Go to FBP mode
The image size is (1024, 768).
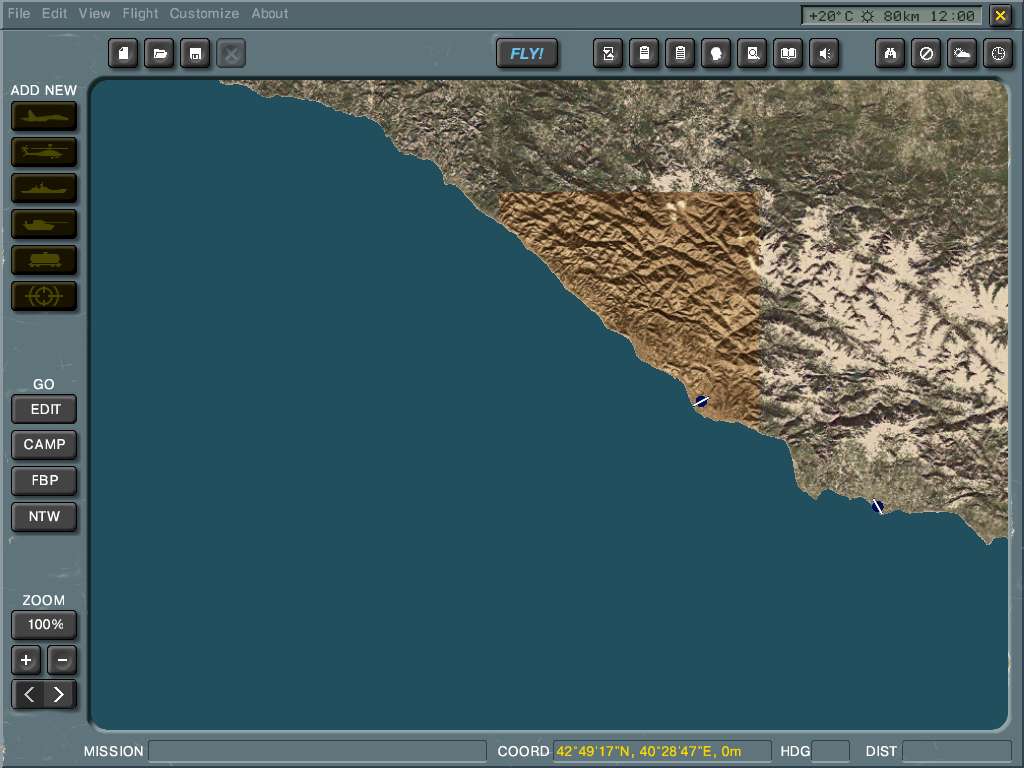pyautogui.click(x=44, y=481)
